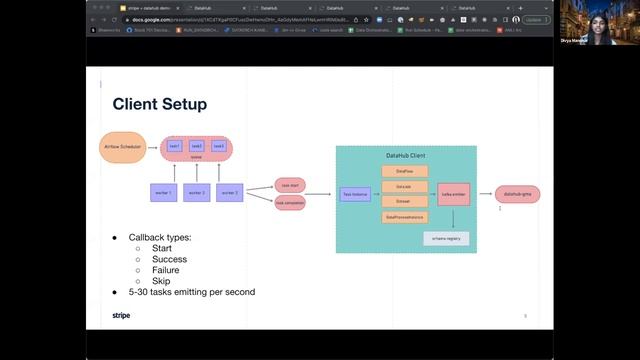
Task: Click '5-30 tasks emitting per second' text
Action: (x=192, y=292)
